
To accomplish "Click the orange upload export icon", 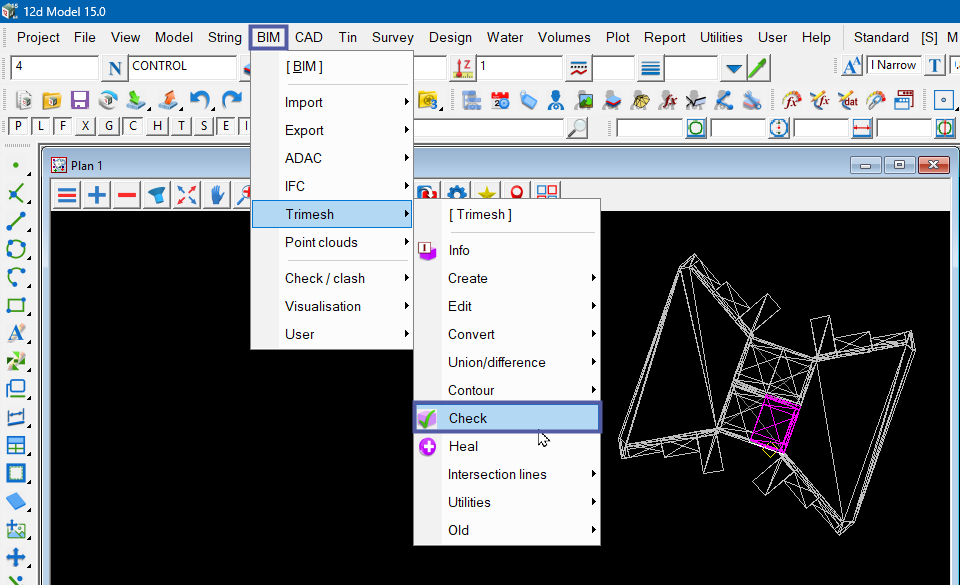I will point(168,100).
